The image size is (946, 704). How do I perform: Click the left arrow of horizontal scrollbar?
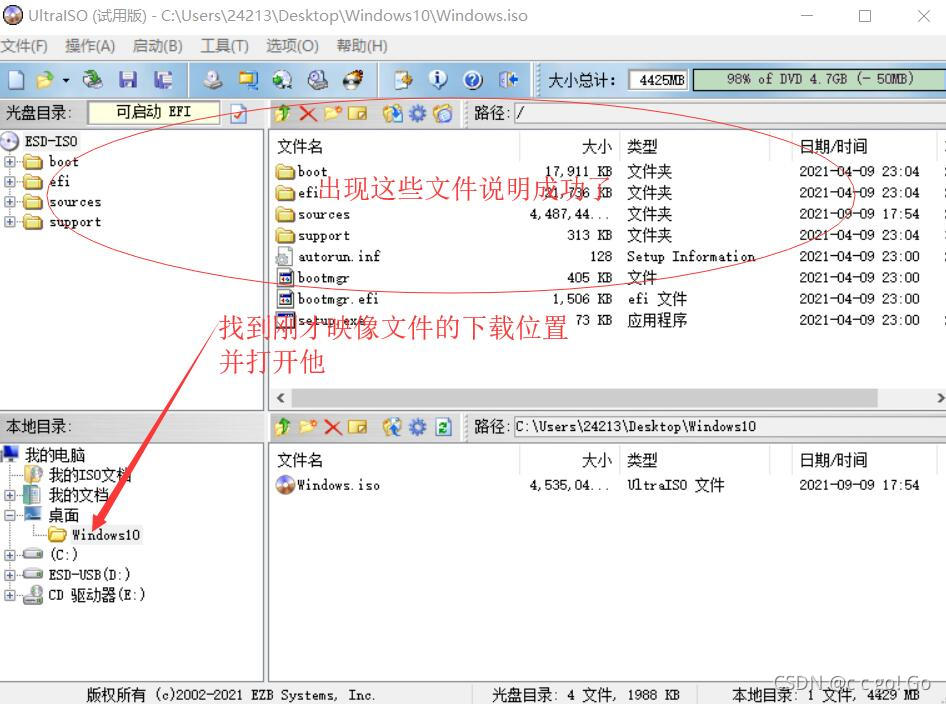(x=281, y=398)
